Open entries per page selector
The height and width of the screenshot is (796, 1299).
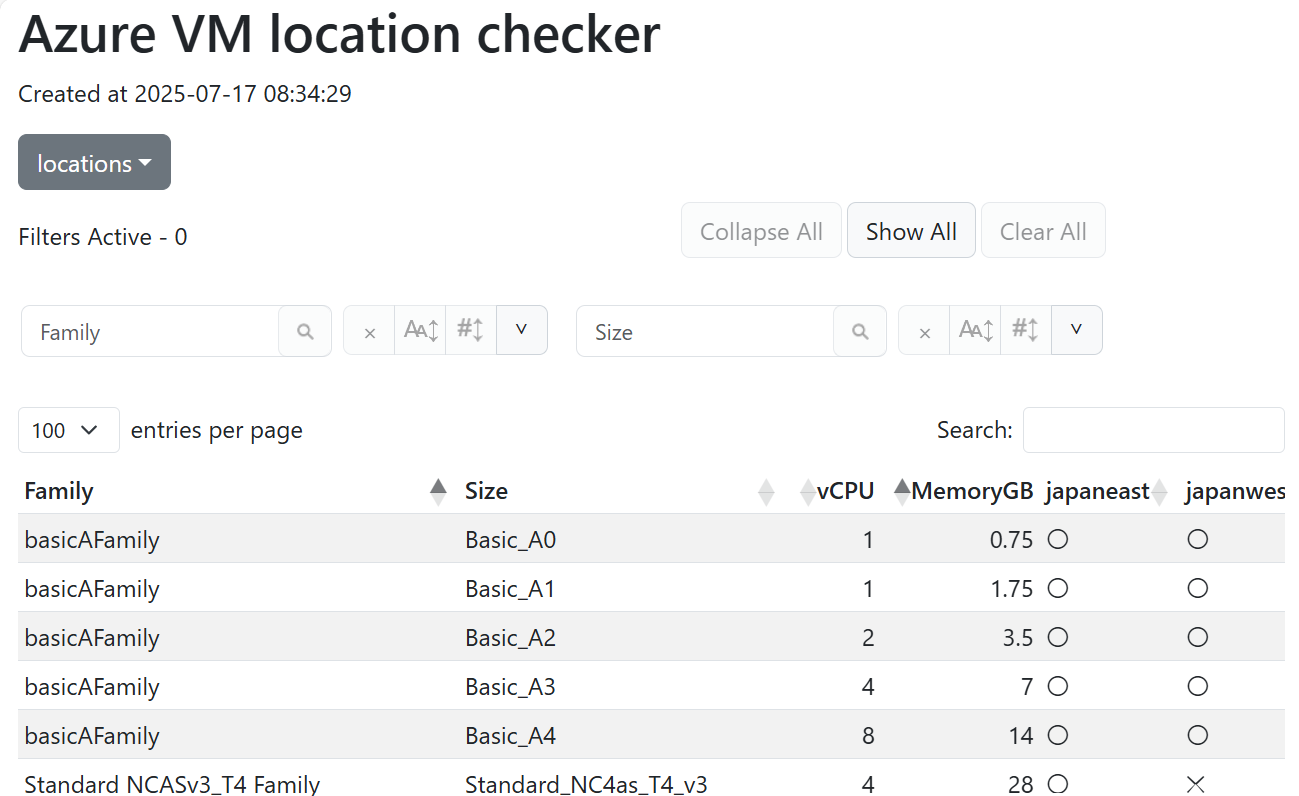68,430
